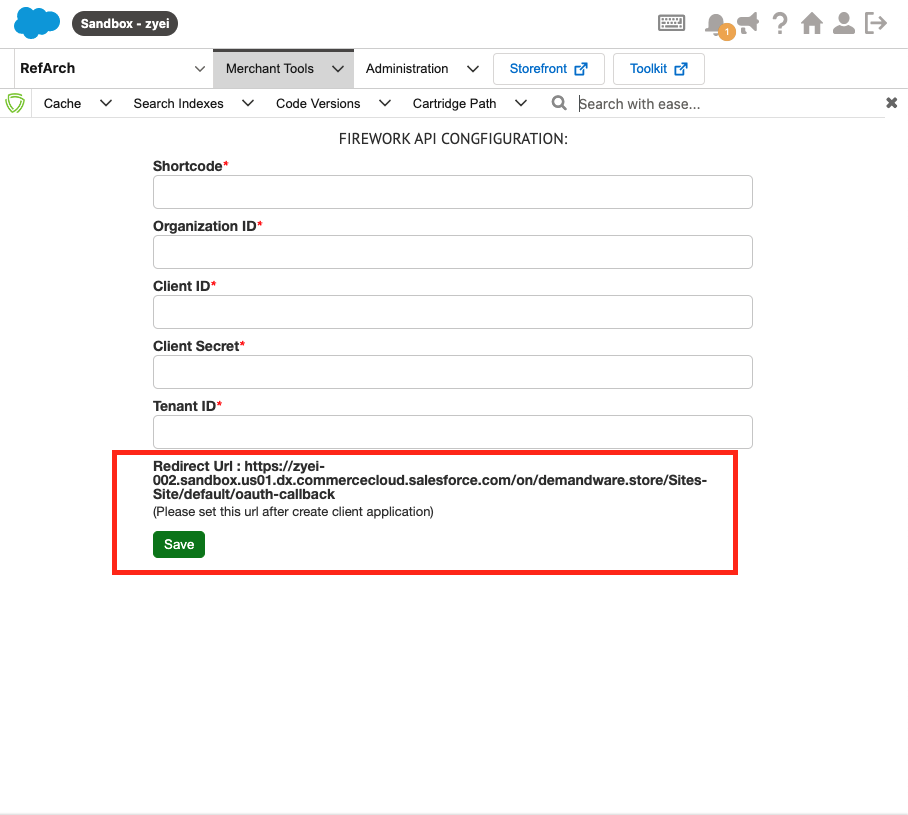Open the user profile icon

[x=844, y=23]
